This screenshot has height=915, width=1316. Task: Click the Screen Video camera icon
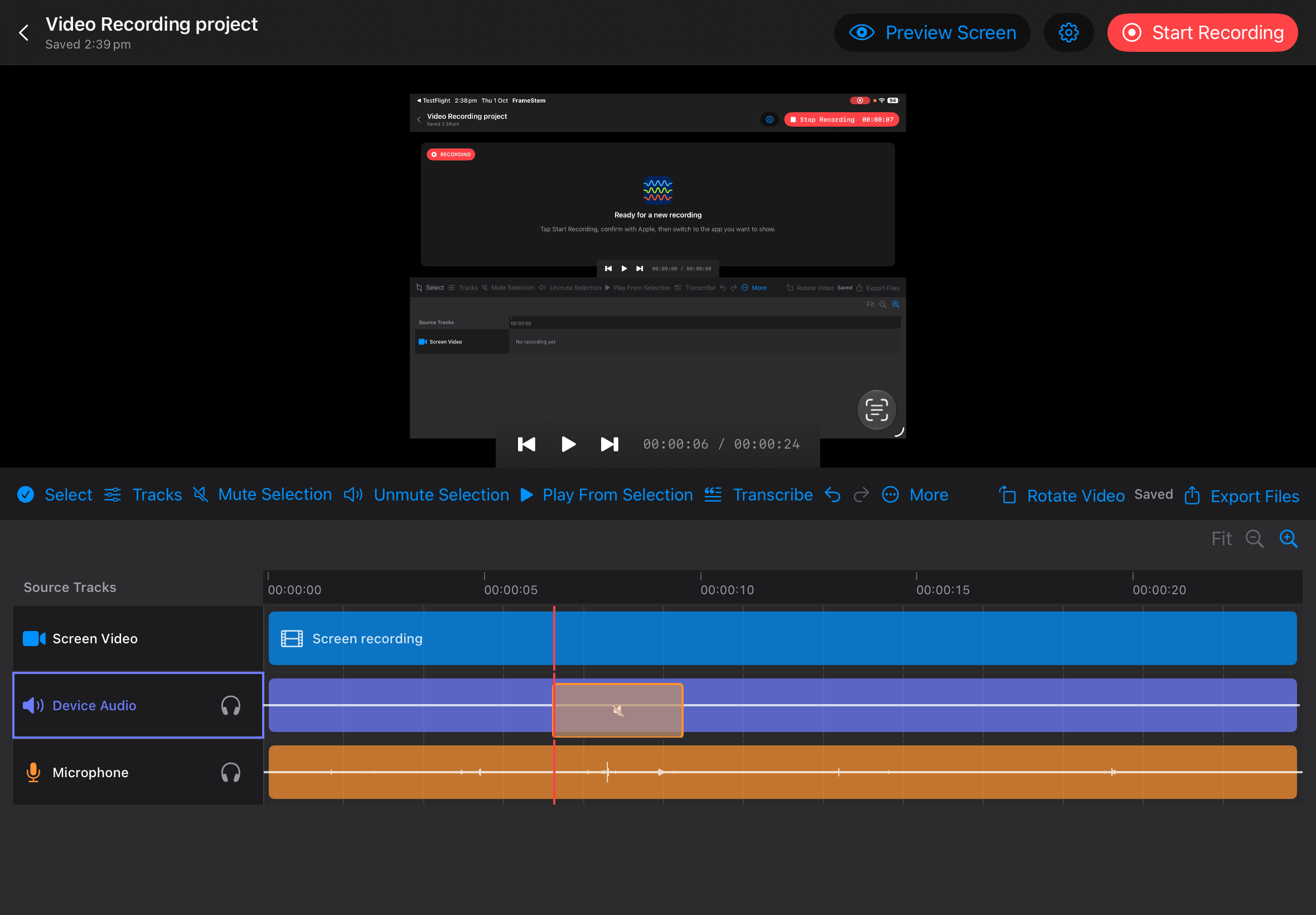point(34,638)
